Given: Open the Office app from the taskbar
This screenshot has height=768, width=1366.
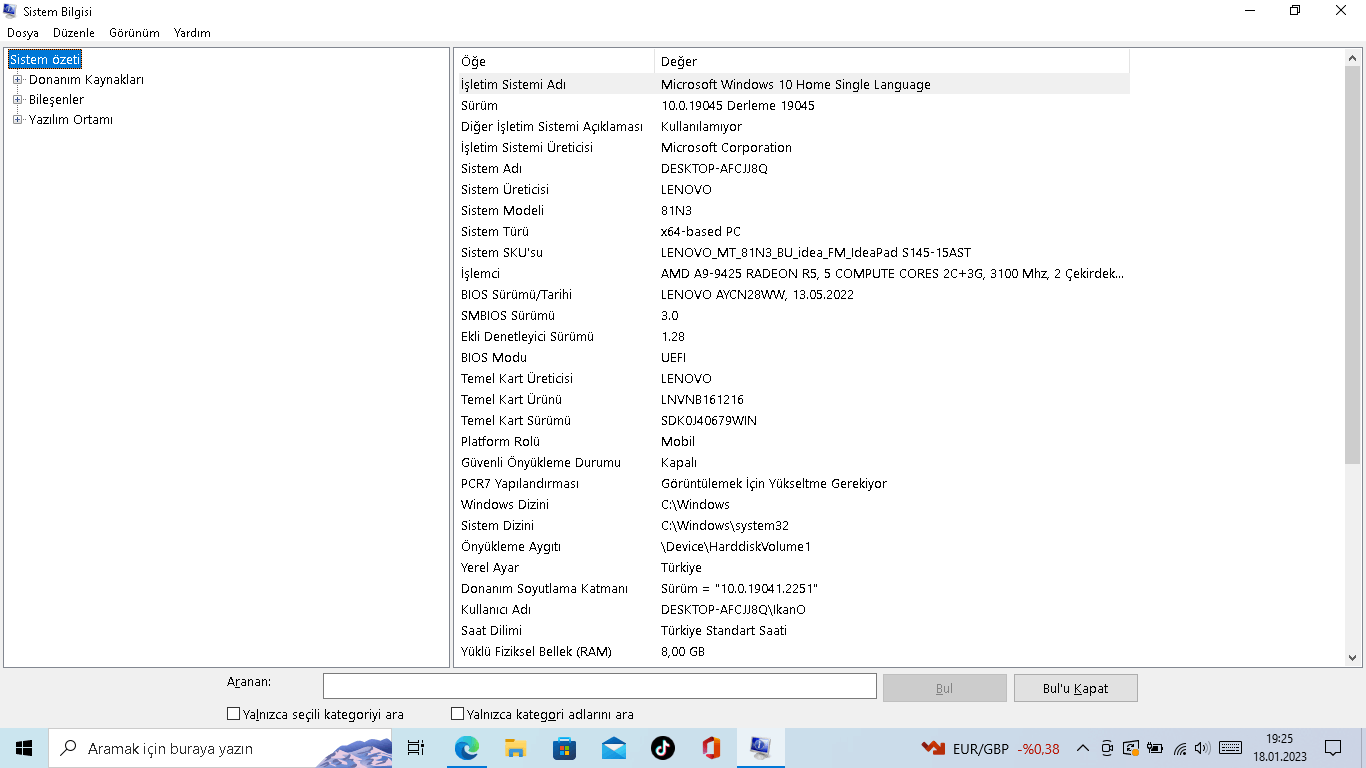Looking at the screenshot, I should point(711,748).
